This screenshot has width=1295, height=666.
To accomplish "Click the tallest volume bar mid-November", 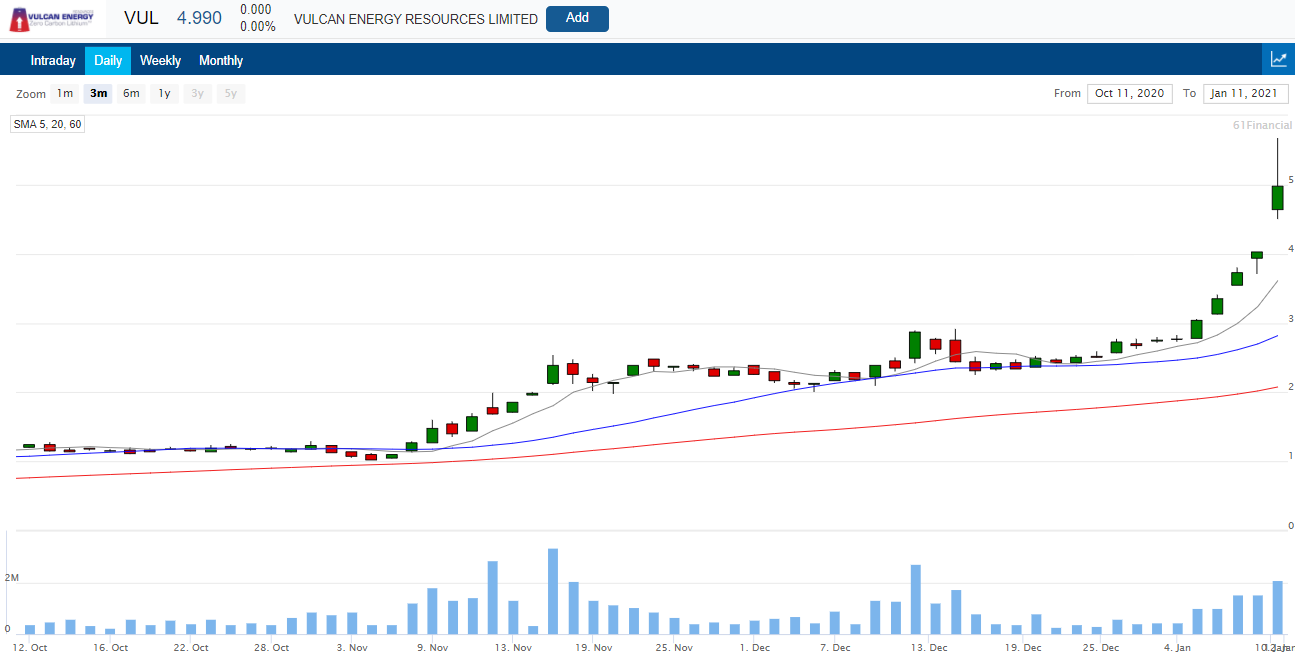I will click(553, 591).
